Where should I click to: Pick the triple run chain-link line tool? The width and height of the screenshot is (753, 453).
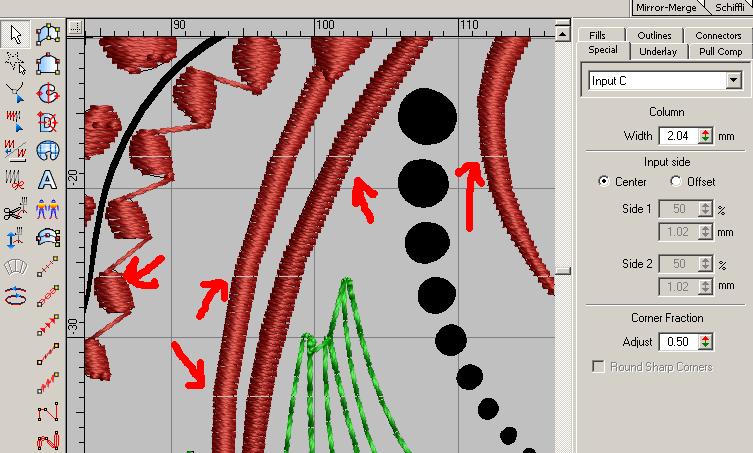pyautogui.click(x=48, y=296)
